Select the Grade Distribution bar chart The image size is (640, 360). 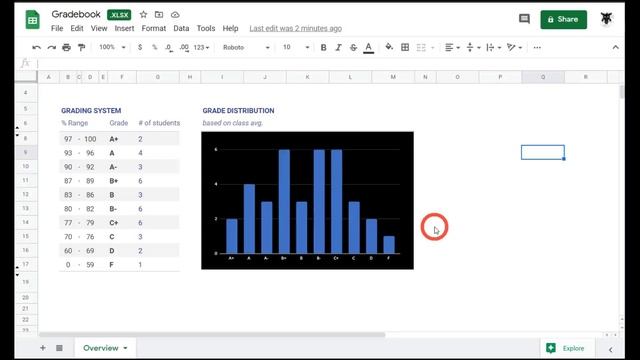[x=307, y=200]
